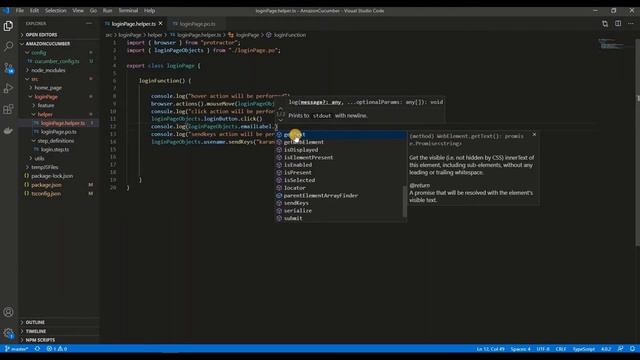Open loginPage.po.ts in explorer tree
This screenshot has width=640, height=360.
pos(58,132)
